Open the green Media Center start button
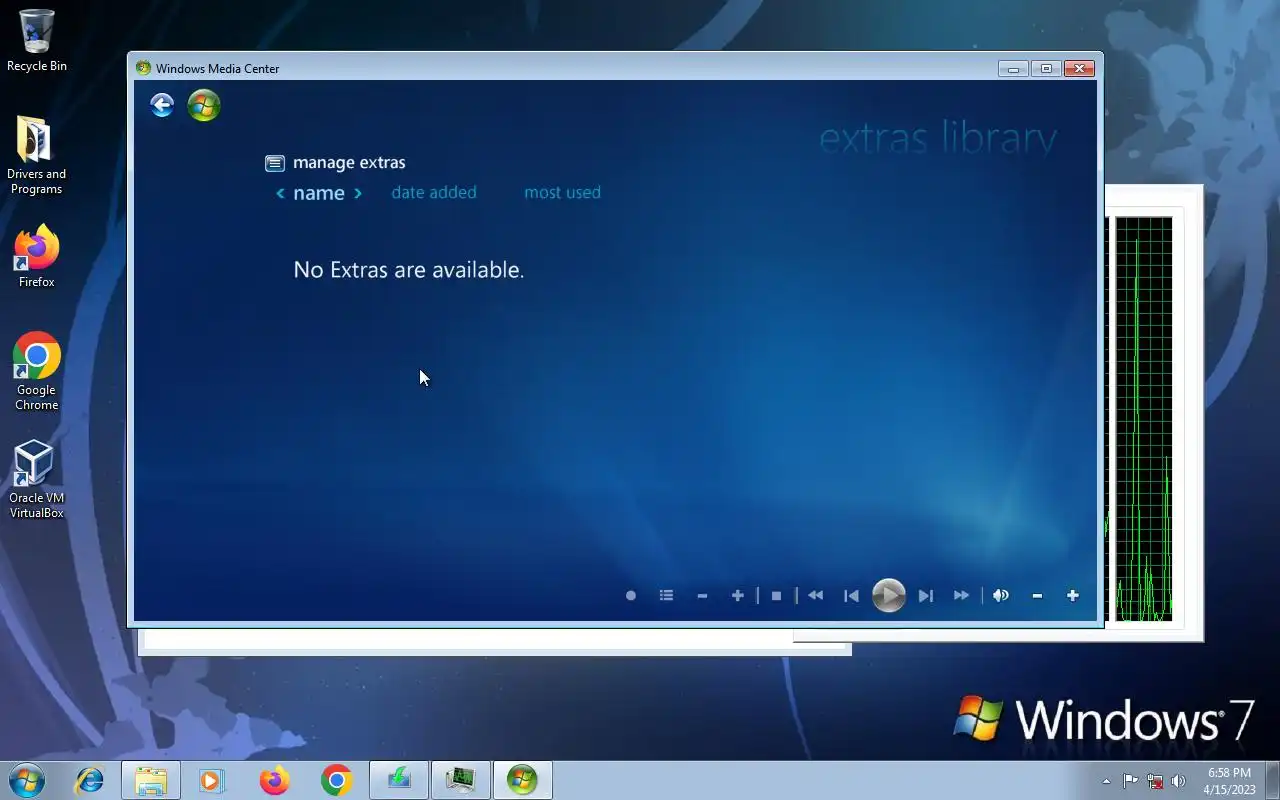This screenshot has width=1280, height=800. [x=204, y=105]
